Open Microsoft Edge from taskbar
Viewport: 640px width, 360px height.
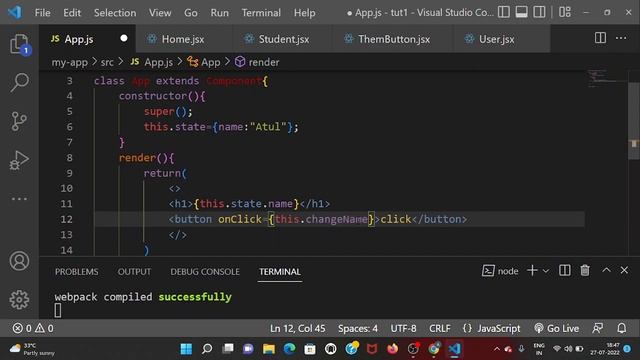pyautogui.click(x=289, y=349)
